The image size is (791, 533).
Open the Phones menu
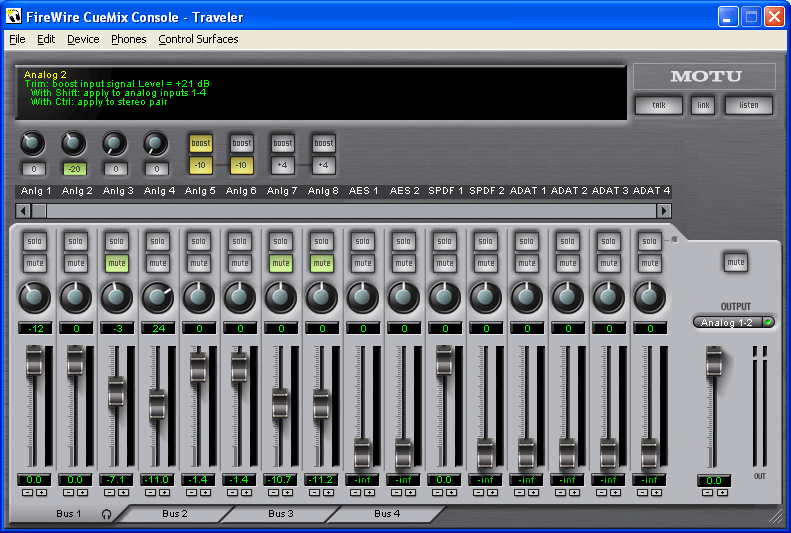click(x=129, y=39)
